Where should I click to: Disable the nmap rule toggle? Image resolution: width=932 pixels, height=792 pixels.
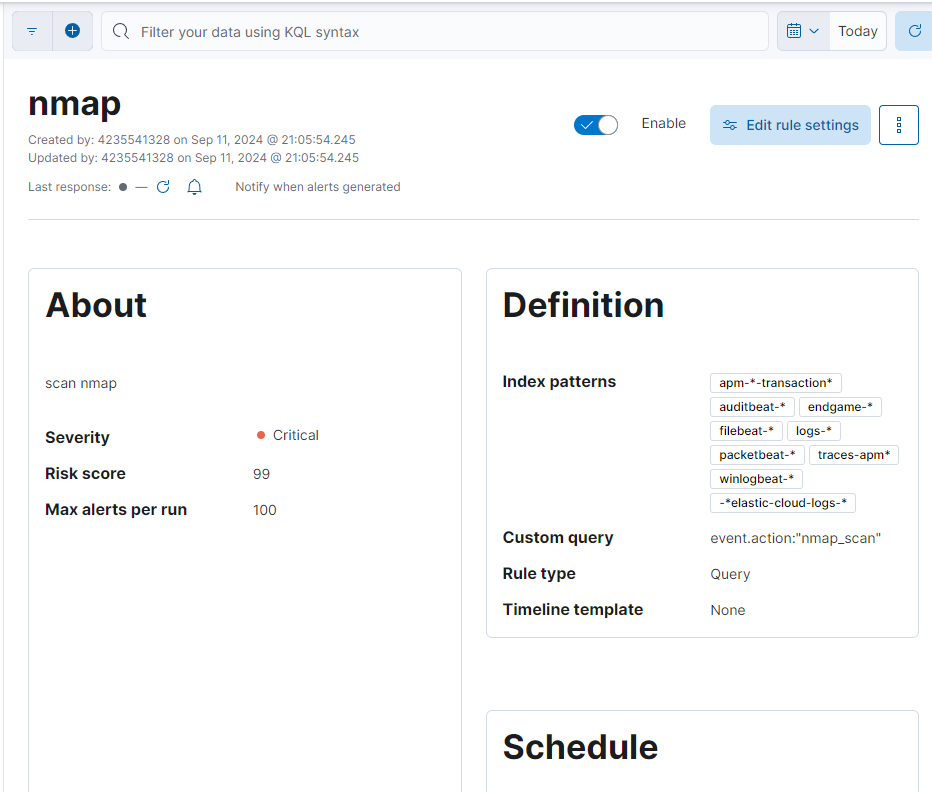(596, 124)
